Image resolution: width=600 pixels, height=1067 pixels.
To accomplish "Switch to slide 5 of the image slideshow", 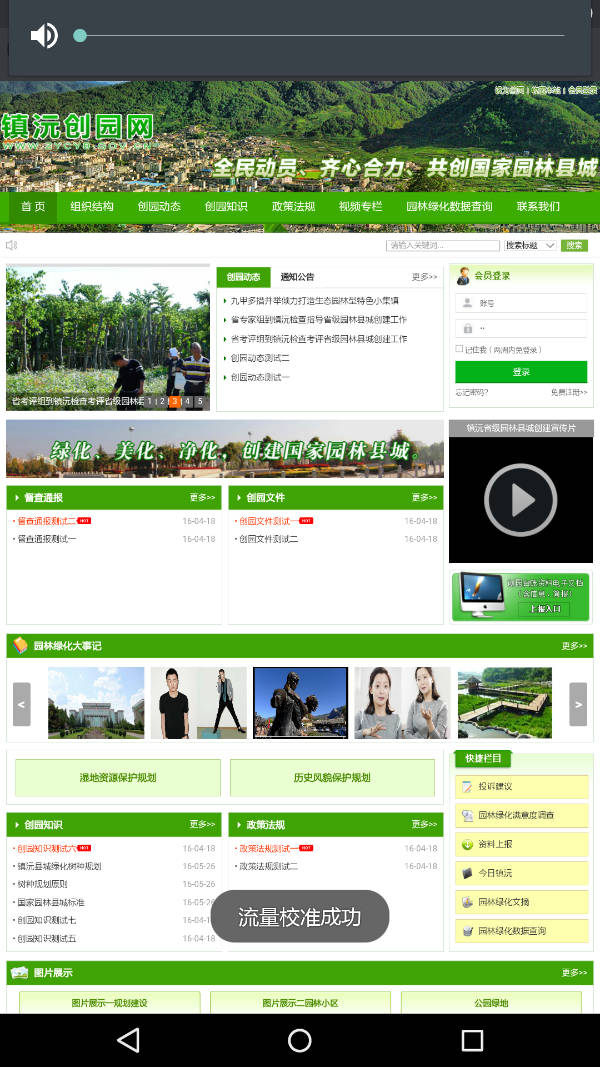I will point(200,401).
